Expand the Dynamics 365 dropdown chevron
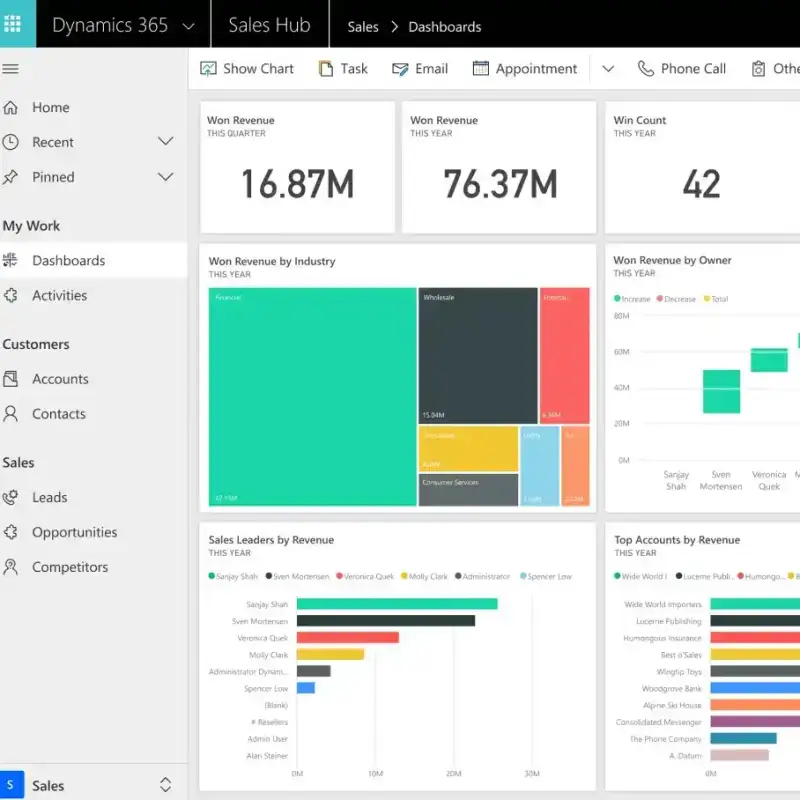800x800 pixels. [x=188, y=26]
